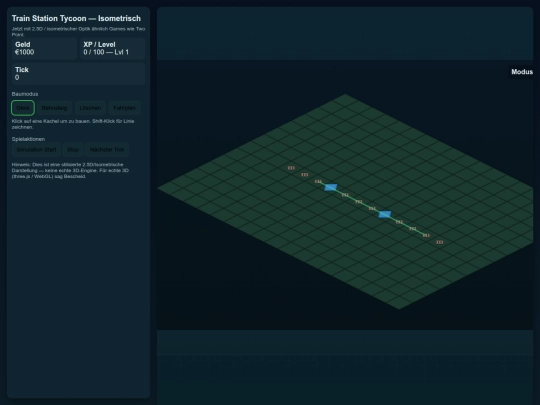Choose the Fahrplan mode button
Screen dimensions: 540x405
[x=125, y=108]
